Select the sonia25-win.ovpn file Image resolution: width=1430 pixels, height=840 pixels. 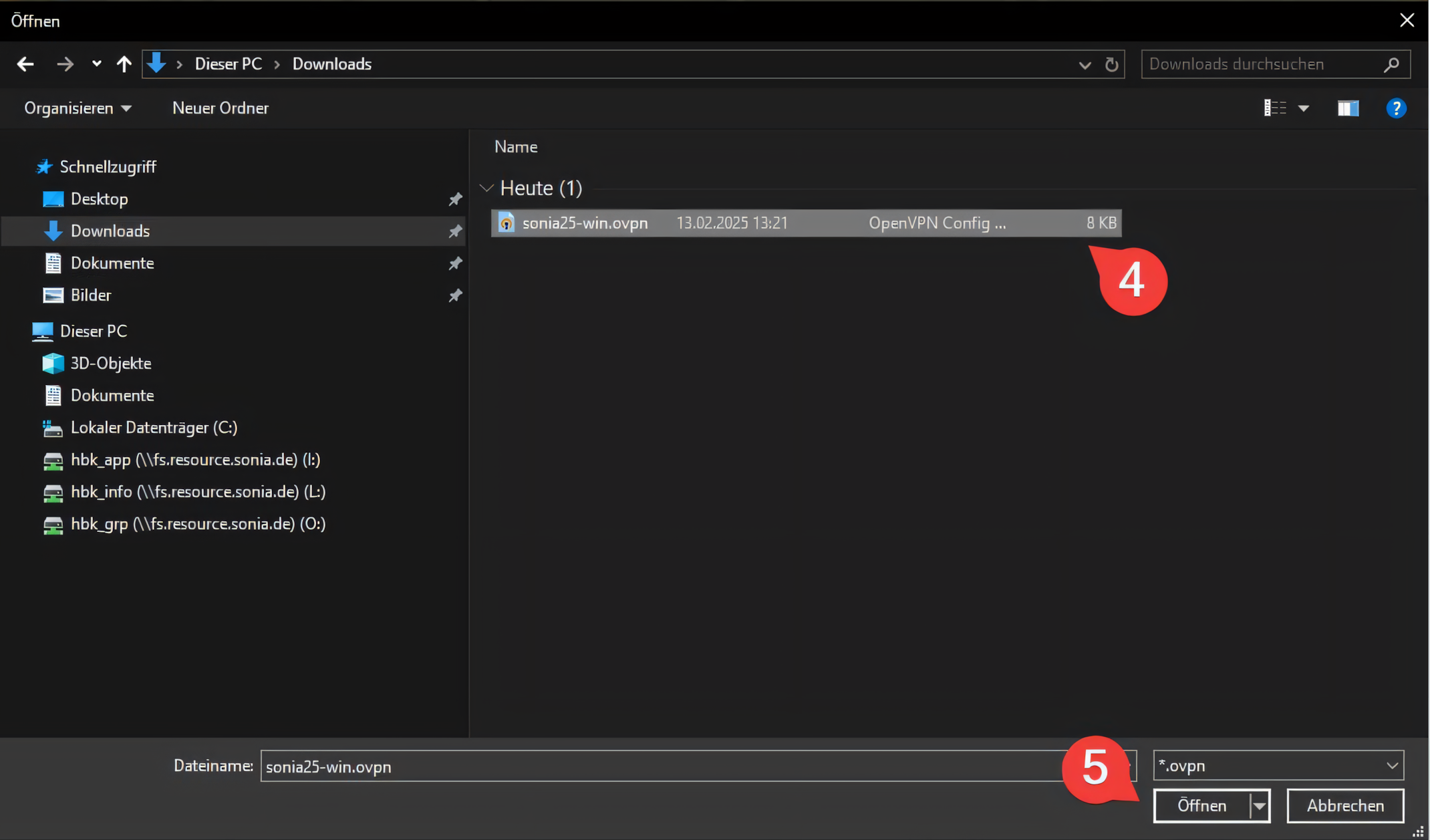click(585, 223)
